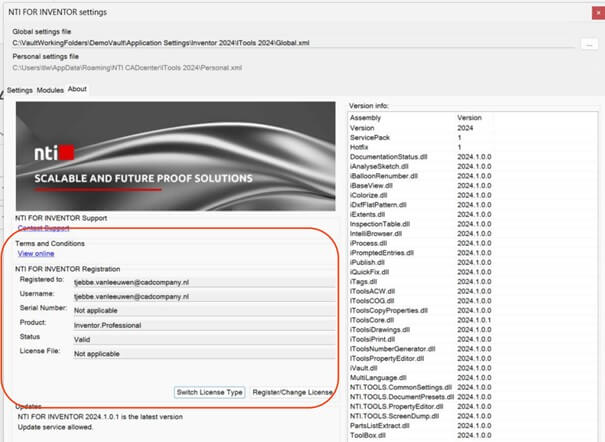This screenshot has height=442, width=605.
Task: Select the iAnalyseSketch.dll row
Action: tap(473, 167)
